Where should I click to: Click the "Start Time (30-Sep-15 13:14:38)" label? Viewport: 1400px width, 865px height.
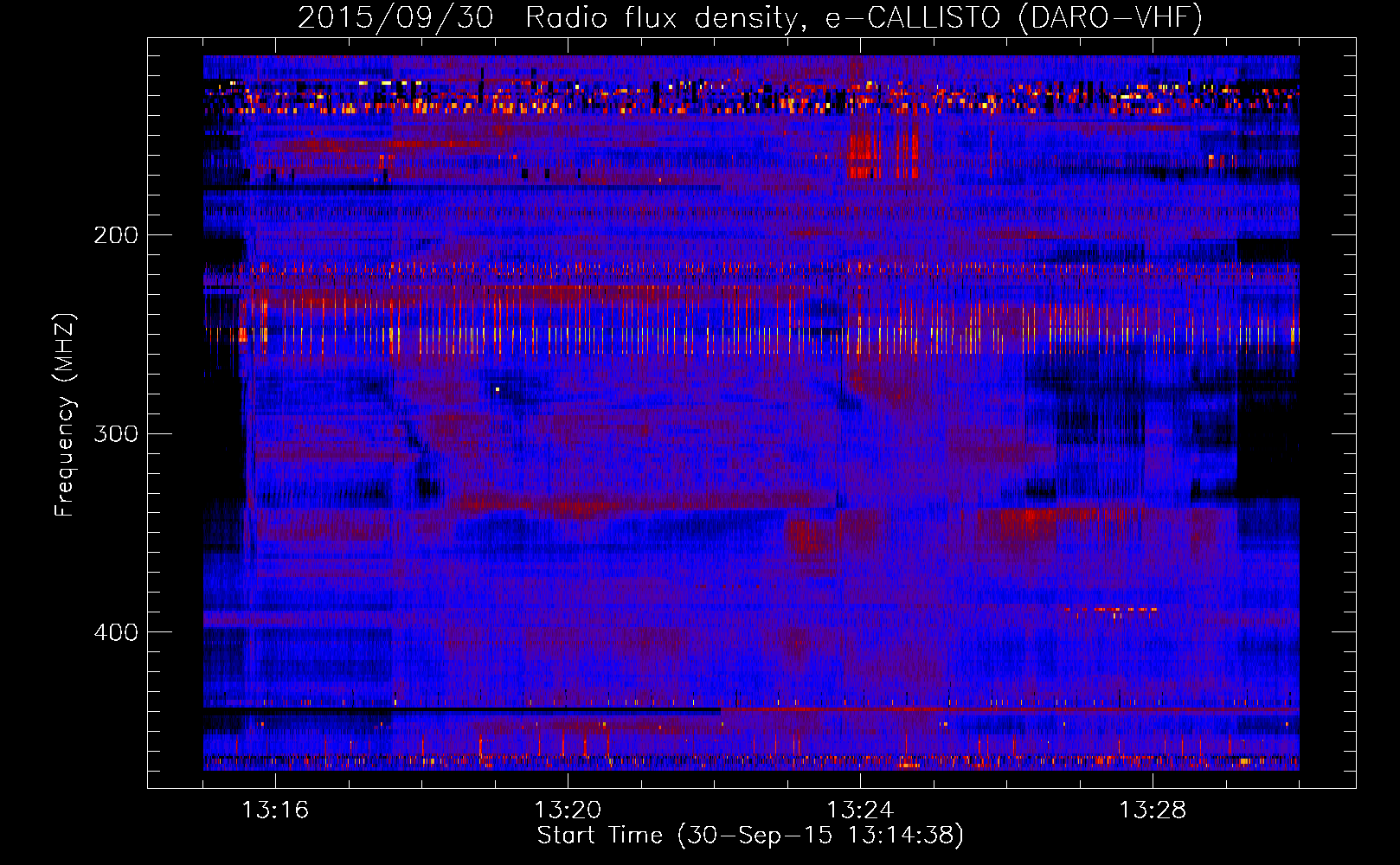[750, 836]
